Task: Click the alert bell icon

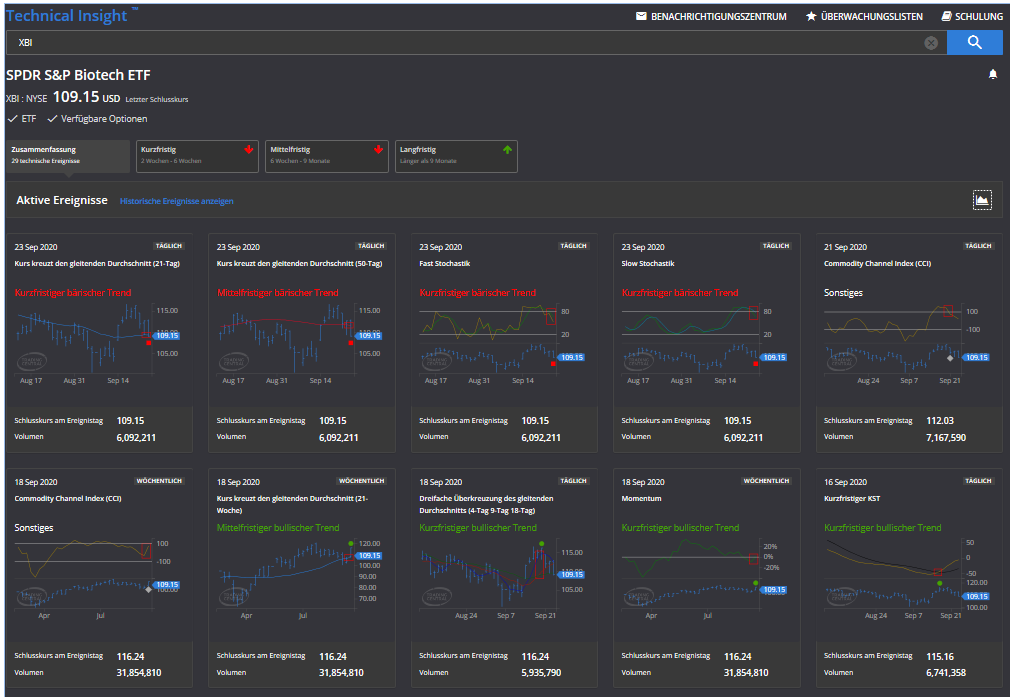Action: (993, 75)
